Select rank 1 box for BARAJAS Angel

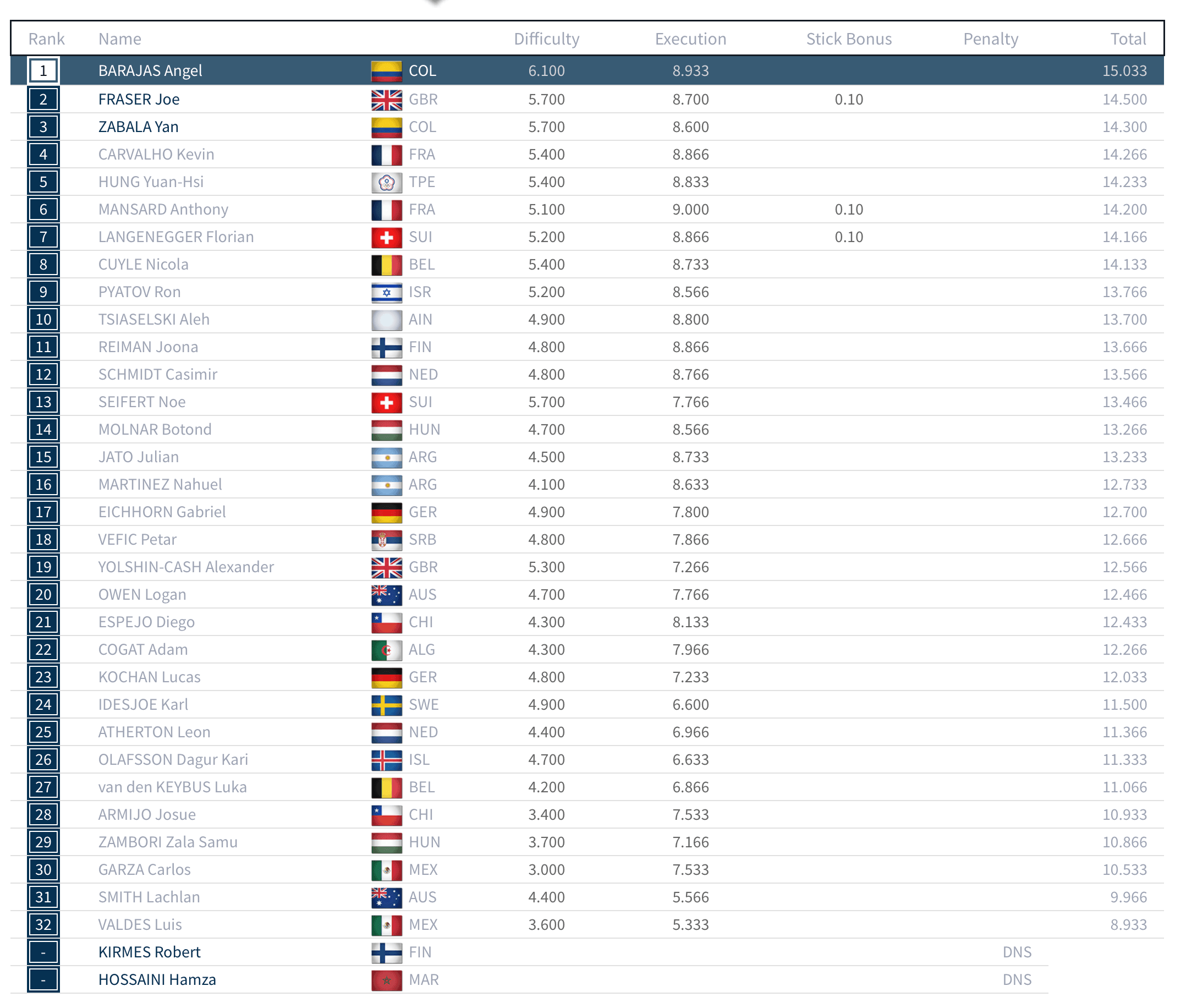(43, 71)
